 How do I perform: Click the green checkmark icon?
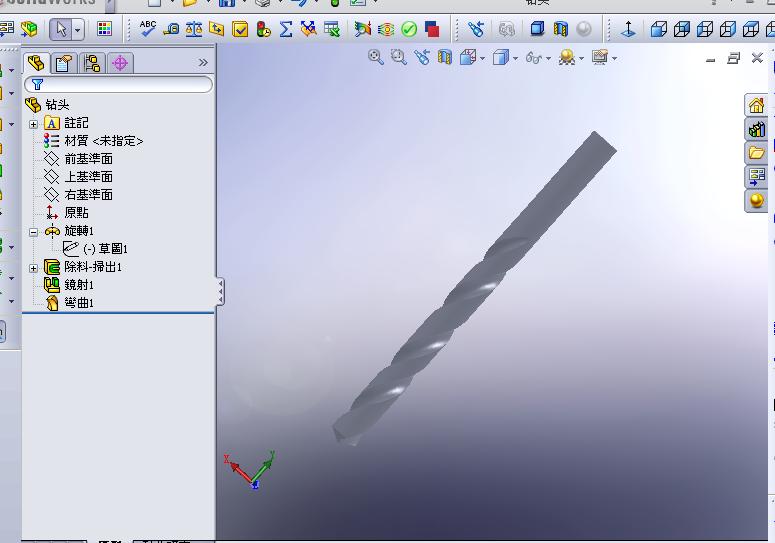[x=409, y=29]
